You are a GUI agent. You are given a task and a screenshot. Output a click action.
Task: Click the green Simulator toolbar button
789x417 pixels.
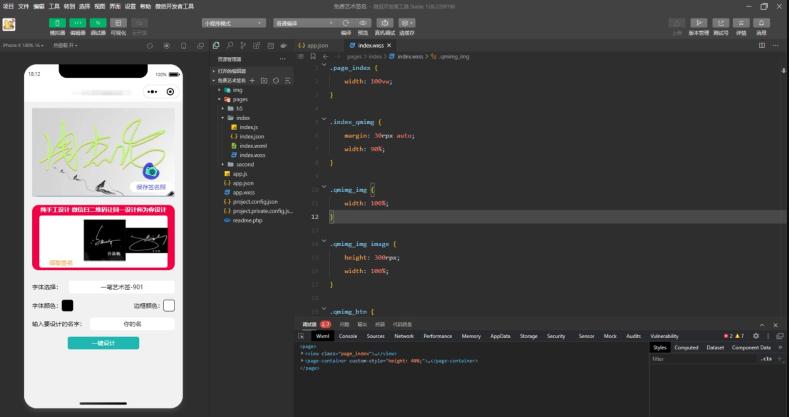coord(58,22)
